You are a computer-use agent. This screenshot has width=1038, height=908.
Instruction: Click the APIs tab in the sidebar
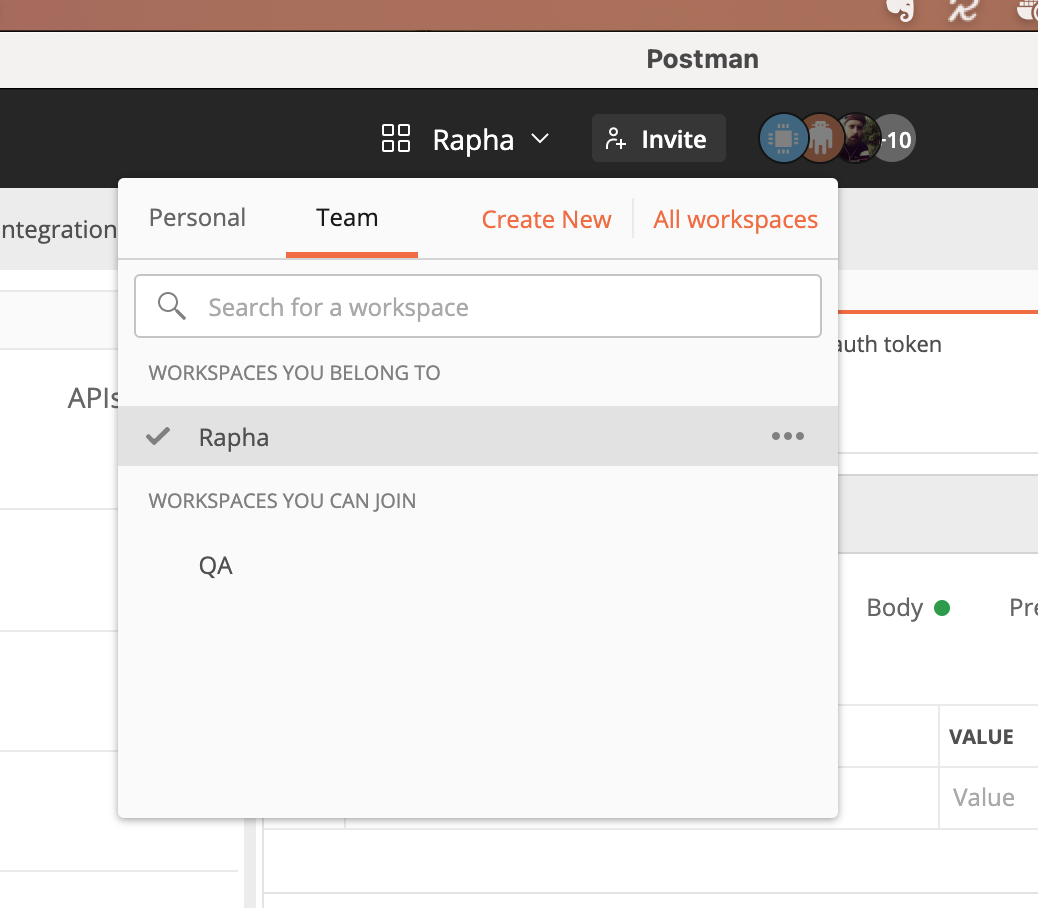pos(92,399)
